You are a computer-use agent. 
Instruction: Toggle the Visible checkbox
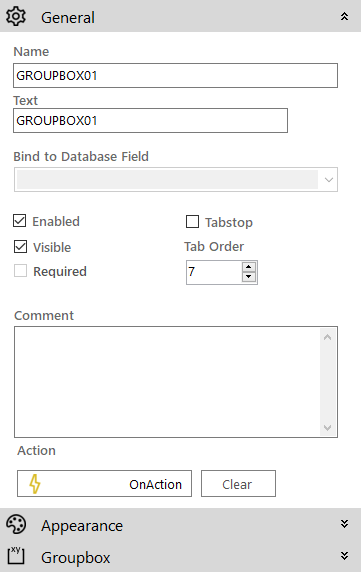[x=20, y=247]
